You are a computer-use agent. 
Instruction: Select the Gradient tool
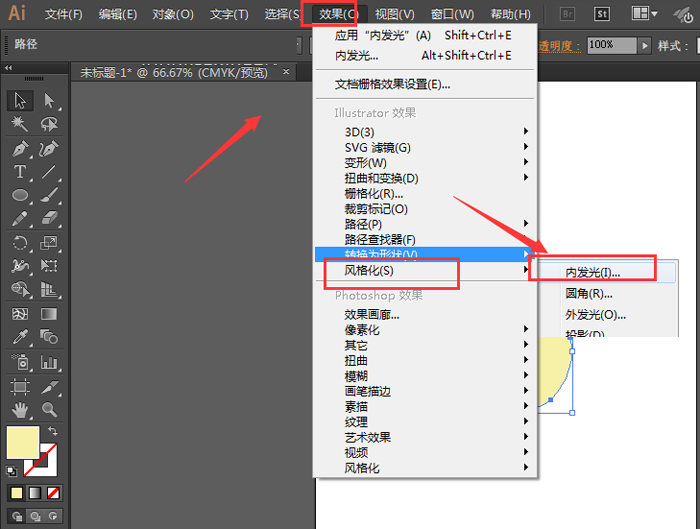pos(49,314)
